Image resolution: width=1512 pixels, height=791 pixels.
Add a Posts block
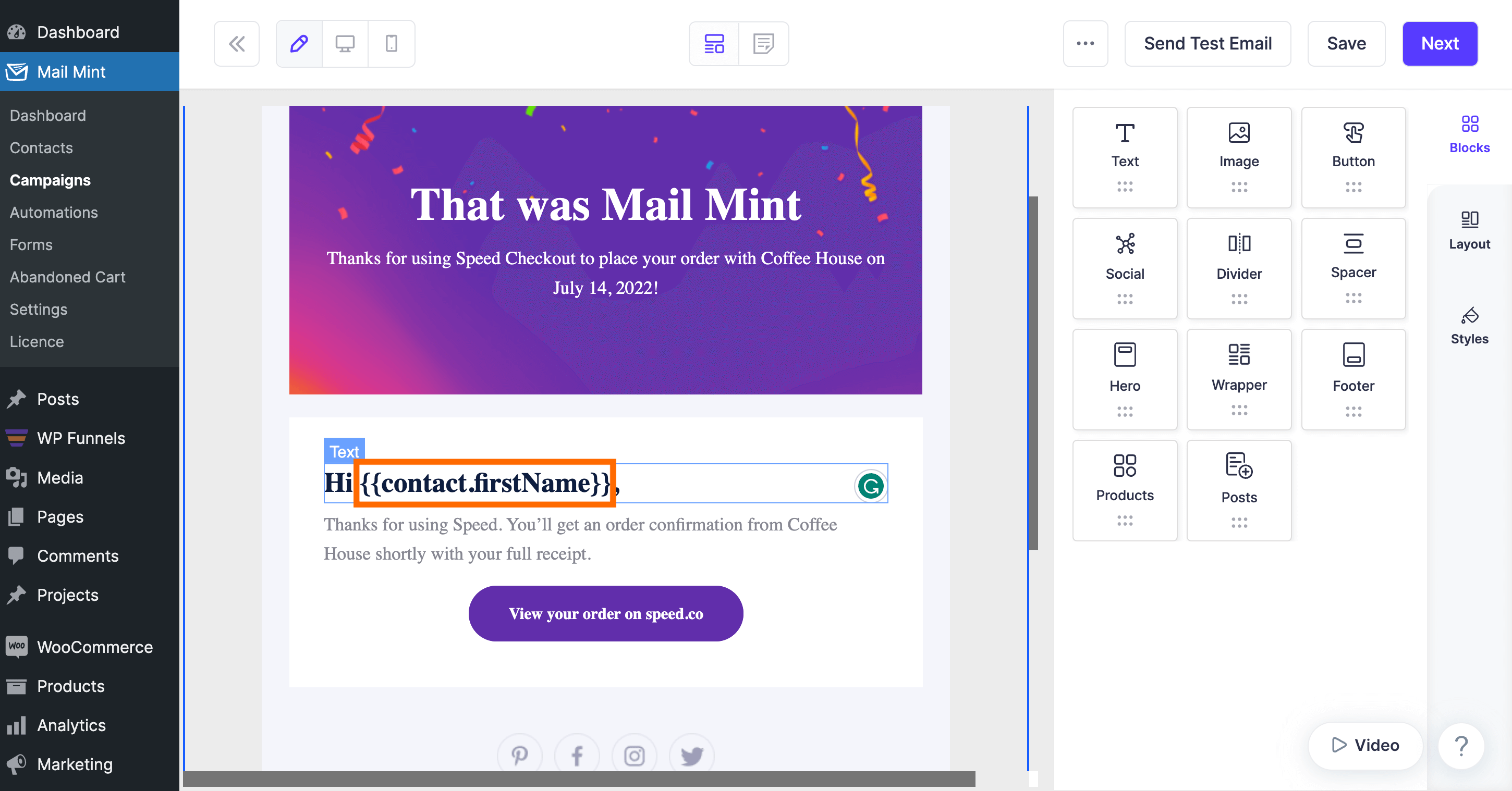[1238, 490]
